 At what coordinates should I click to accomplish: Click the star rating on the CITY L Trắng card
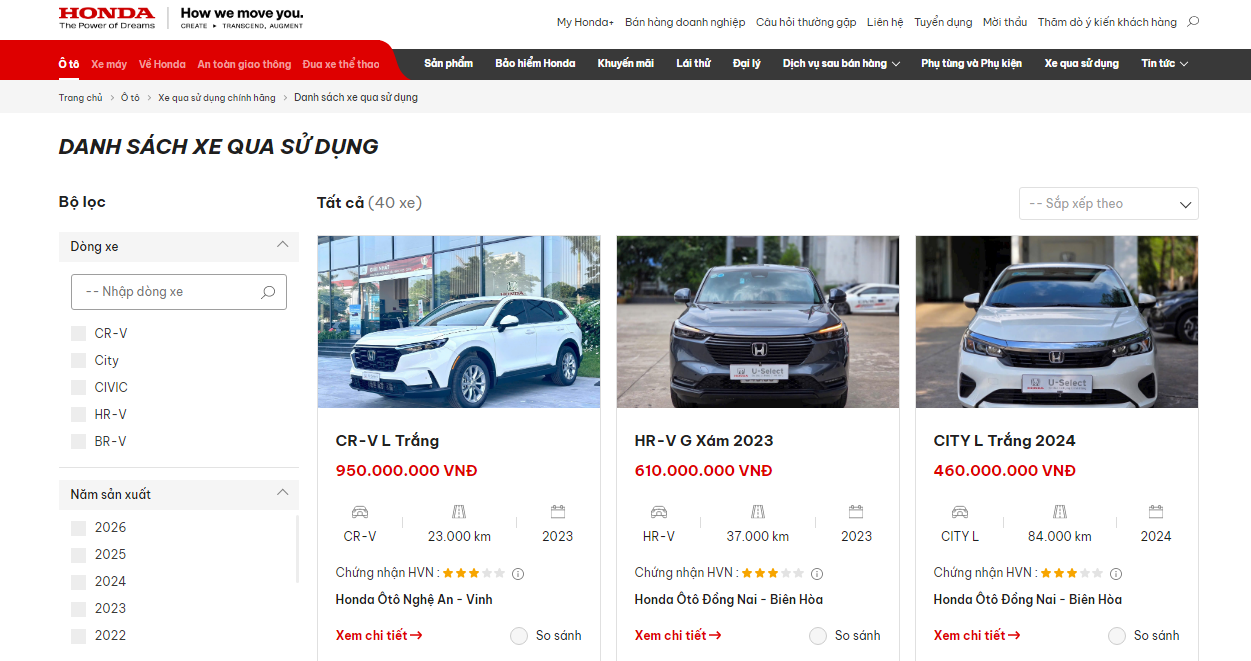(1072, 573)
